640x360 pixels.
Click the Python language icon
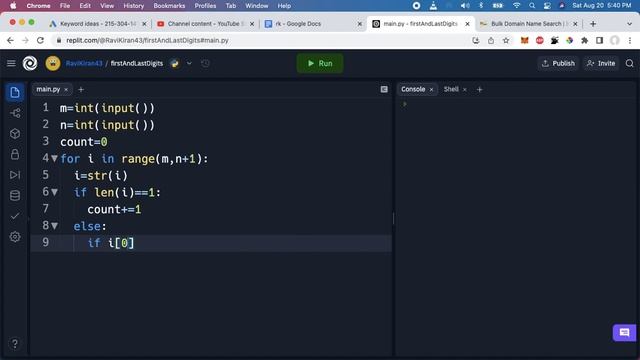point(175,63)
